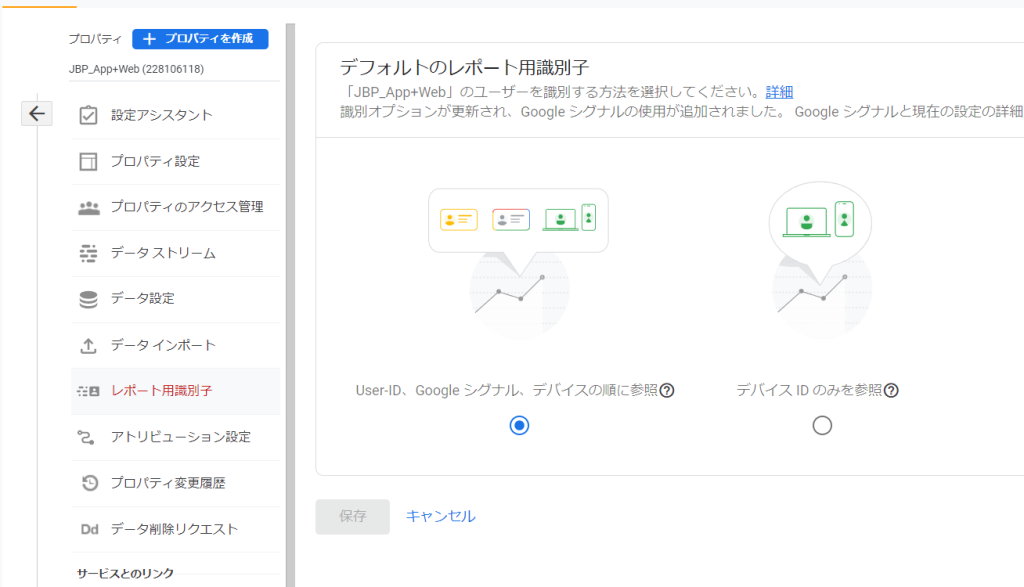This screenshot has height=587, width=1024.
Task: Open help tooltip beside デバイス ID label
Action: tap(891, 390)
